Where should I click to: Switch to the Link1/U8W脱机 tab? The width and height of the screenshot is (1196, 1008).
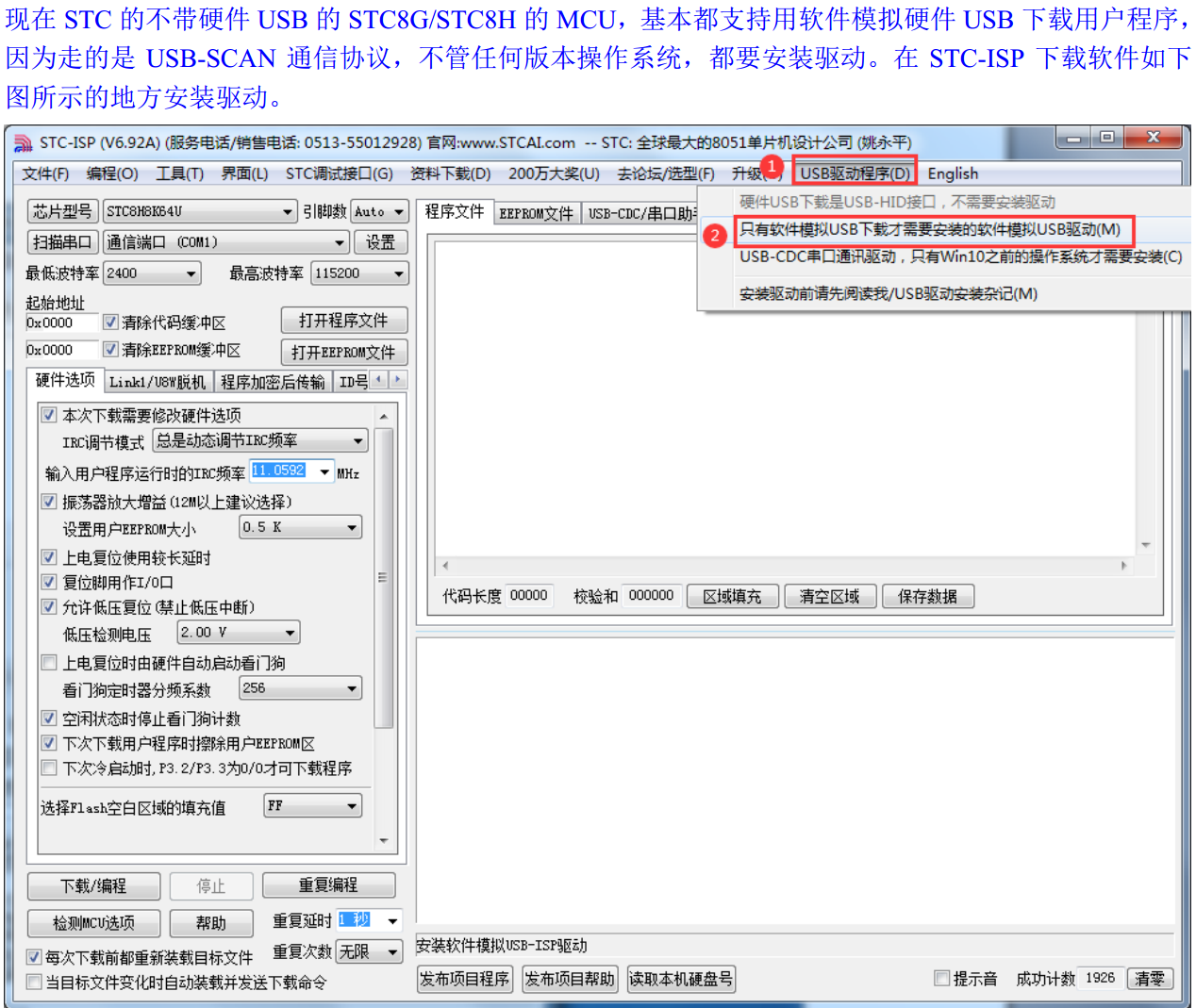(158, 382)
